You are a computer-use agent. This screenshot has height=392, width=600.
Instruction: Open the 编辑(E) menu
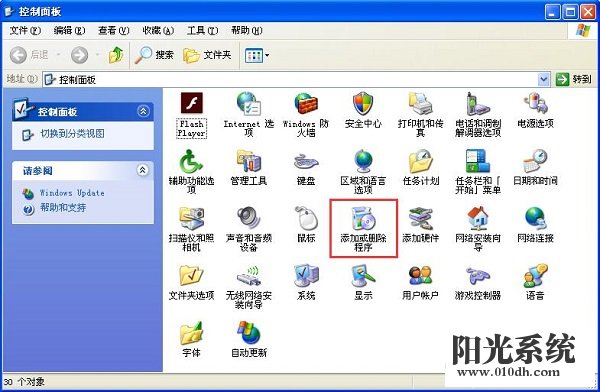tap(69, 30)
